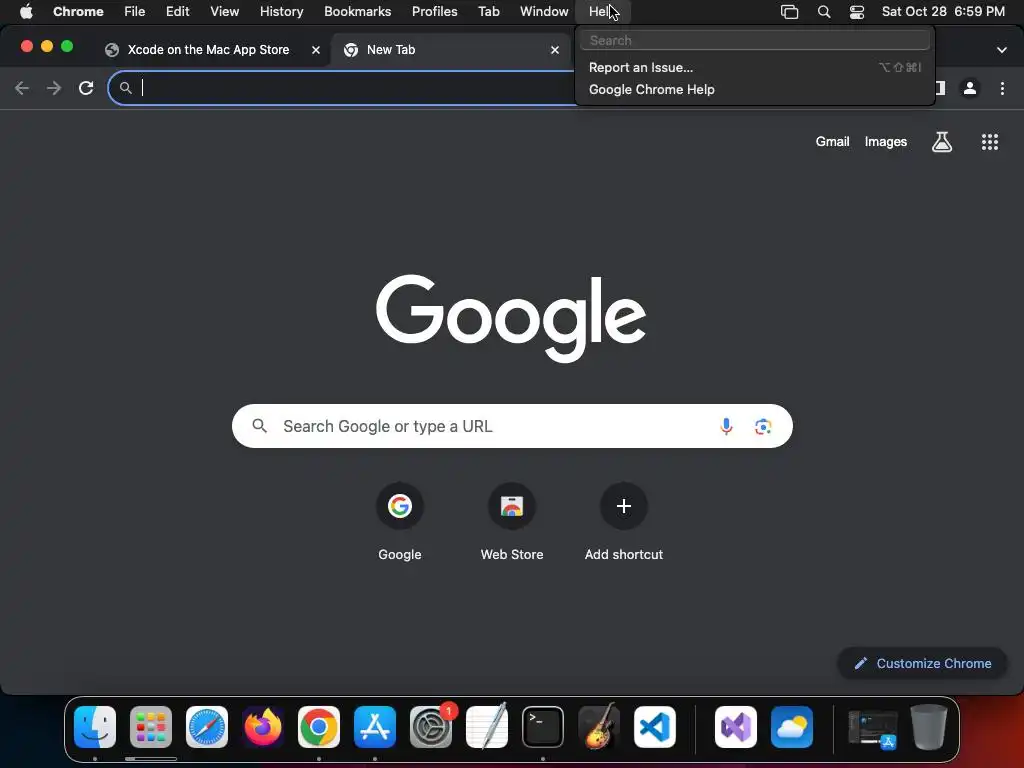This screenshot has height=768, width=1024.
Task: Open Search Labs flask icon
Action: [942, 142]
